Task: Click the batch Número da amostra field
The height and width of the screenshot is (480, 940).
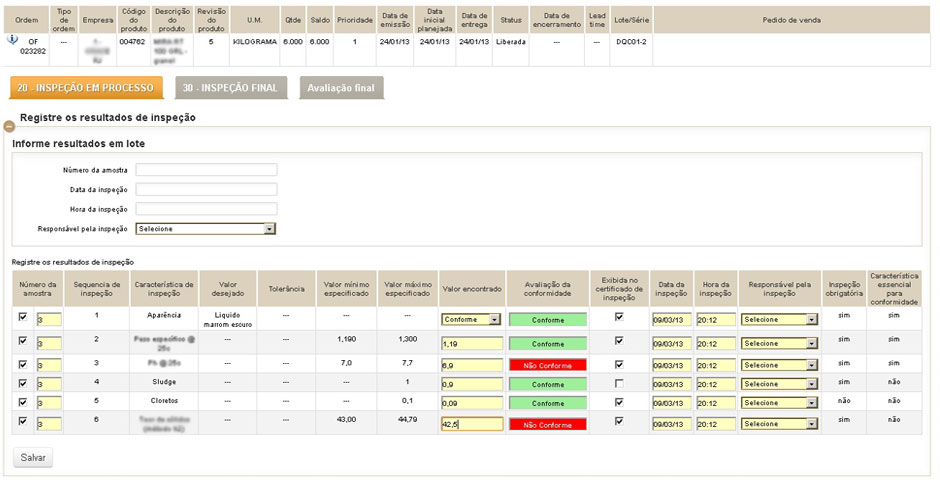Action: [206, 170]
